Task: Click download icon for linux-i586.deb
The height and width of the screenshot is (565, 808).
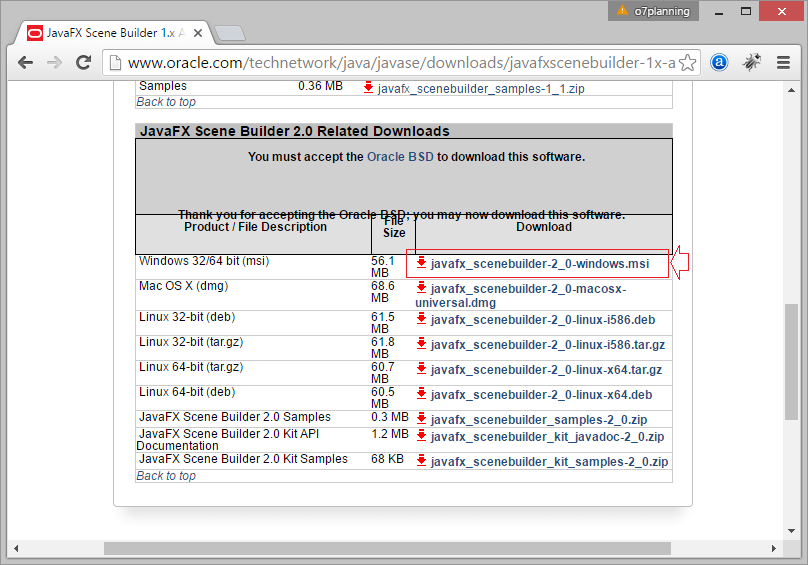Action: click(421, 319)
